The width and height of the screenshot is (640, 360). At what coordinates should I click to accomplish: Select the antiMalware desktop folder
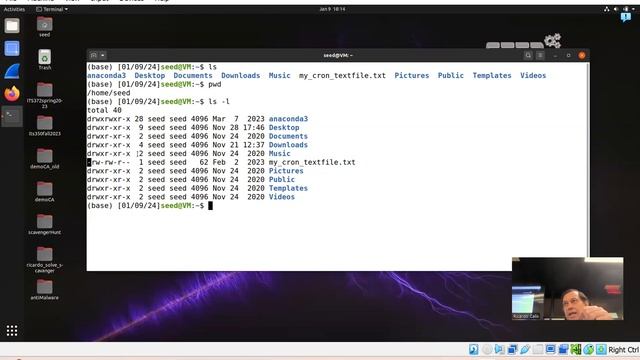(x=44, y=290)
